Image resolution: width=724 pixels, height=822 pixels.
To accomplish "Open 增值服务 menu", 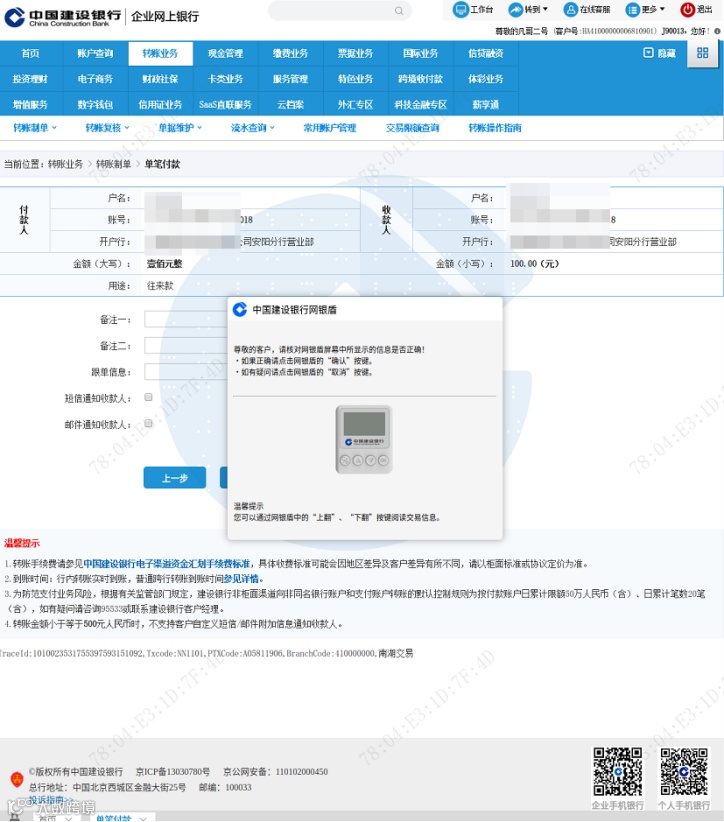I will click(x=30, y=104).
